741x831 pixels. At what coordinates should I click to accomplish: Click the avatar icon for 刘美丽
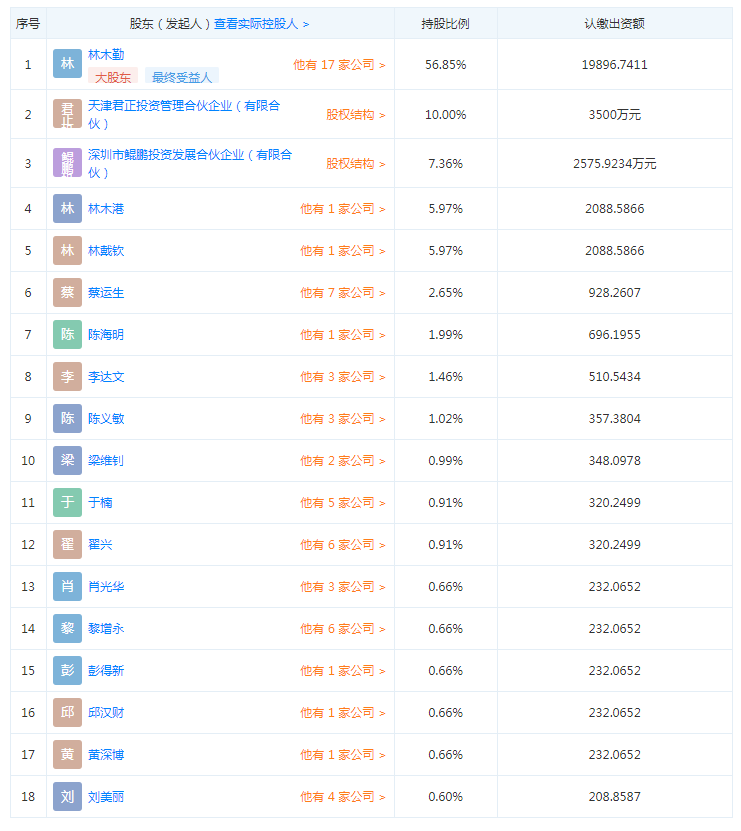pyautogui.click(x=67, y=797)
